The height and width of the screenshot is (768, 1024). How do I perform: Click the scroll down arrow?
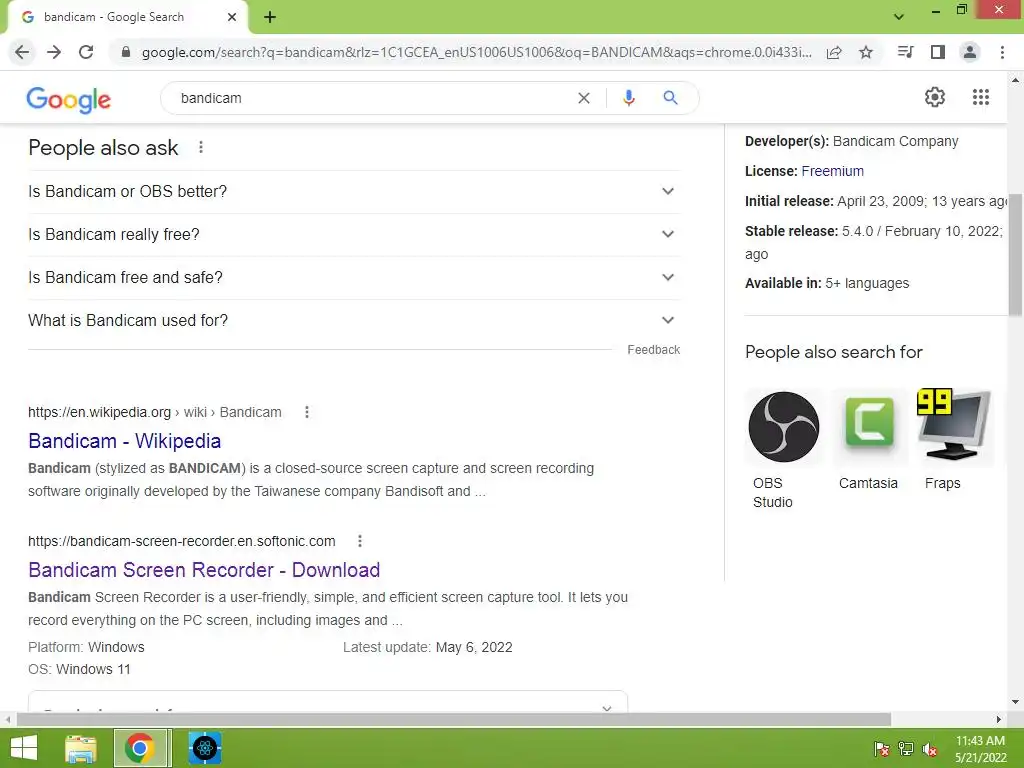(x=1016, y=702)
